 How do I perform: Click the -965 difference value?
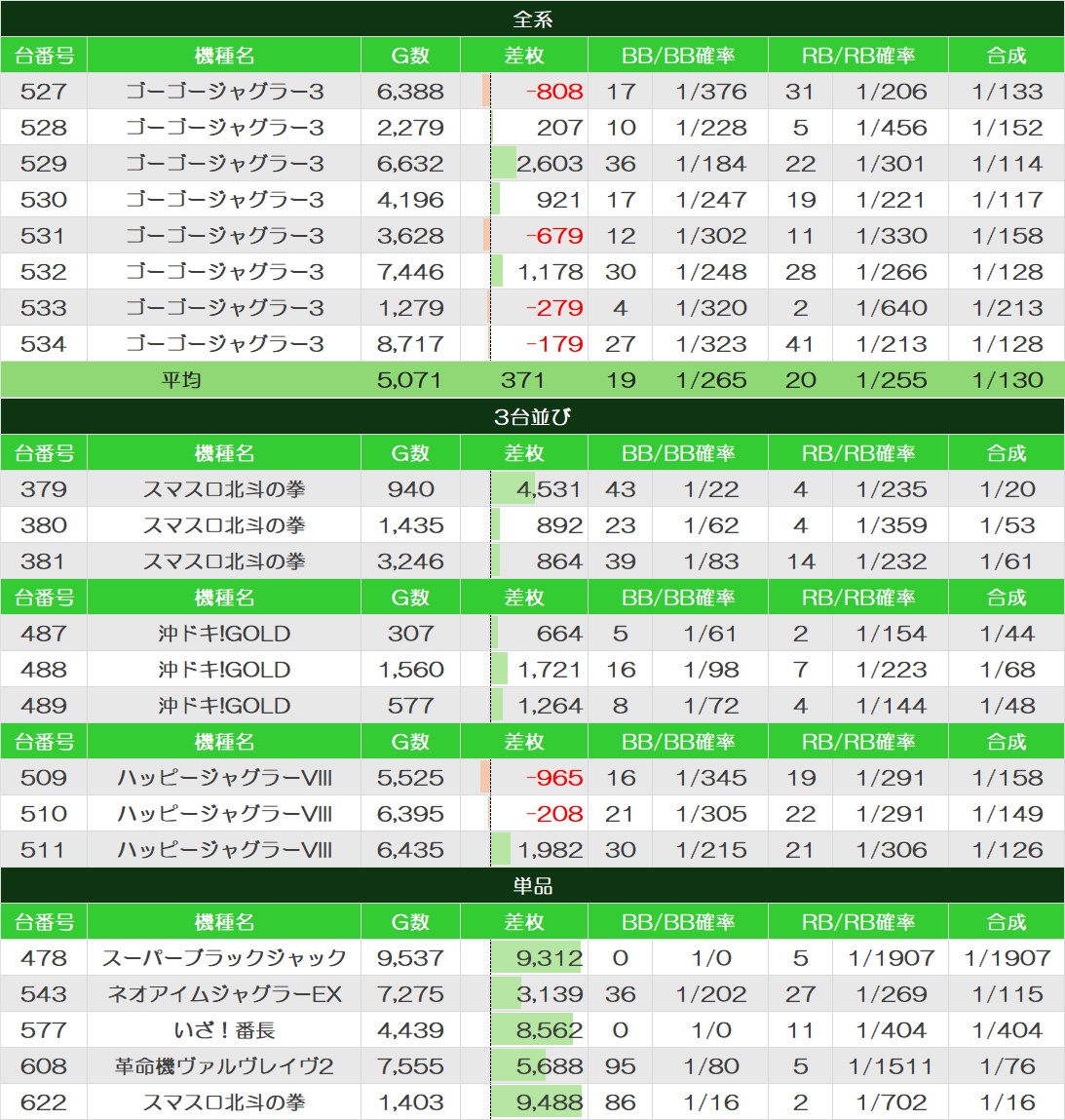coord(553,777)
